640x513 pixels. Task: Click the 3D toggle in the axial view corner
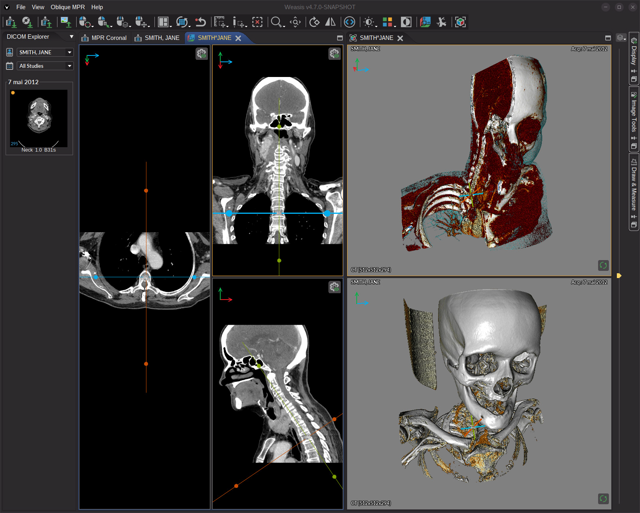point(202,53)
